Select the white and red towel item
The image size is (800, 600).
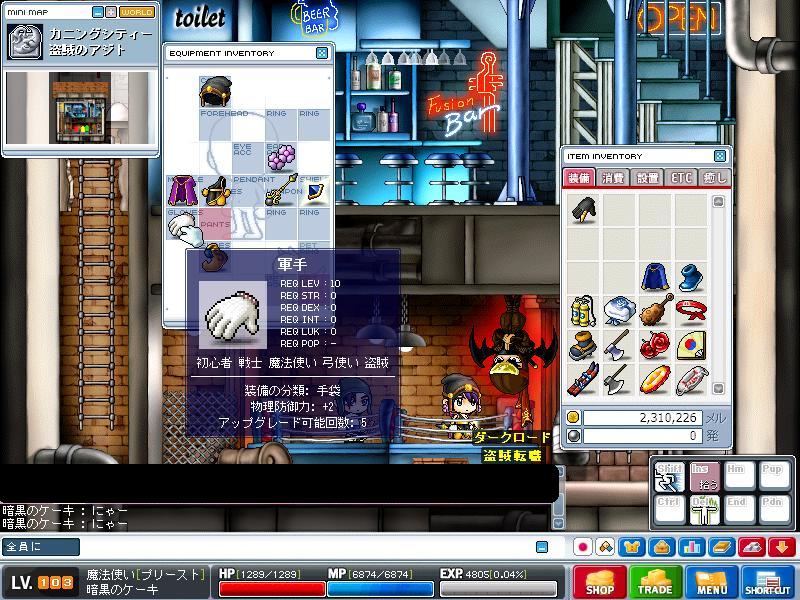click(691, 379)
